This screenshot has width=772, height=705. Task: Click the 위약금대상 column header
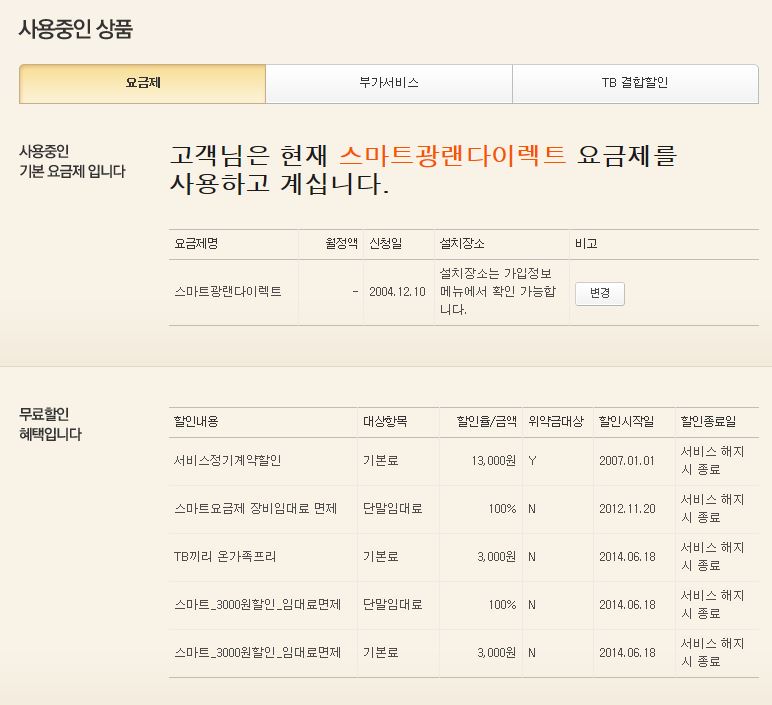(x=555, y=421)
